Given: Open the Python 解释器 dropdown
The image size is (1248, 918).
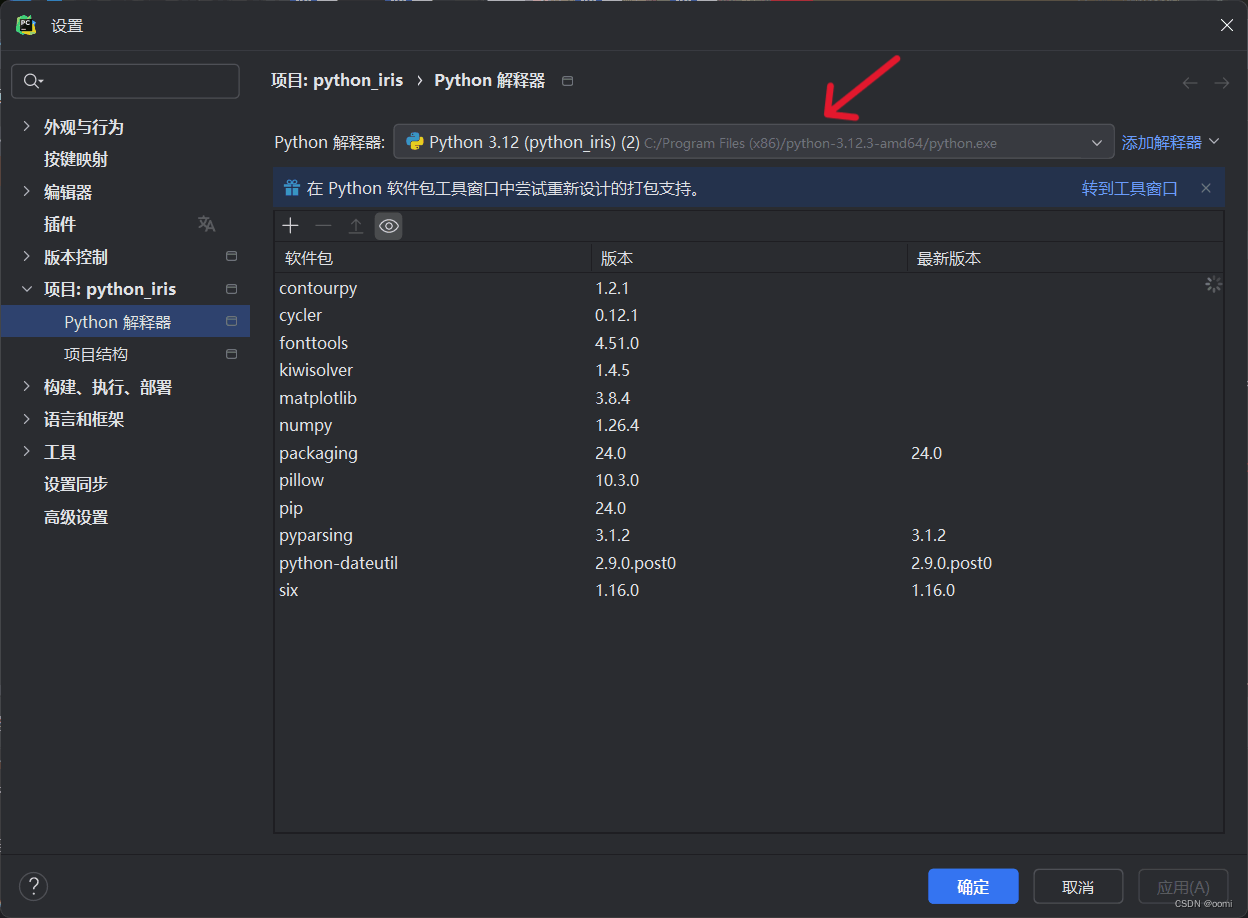Looking at the screenshot, I should [x=754, y=142].
